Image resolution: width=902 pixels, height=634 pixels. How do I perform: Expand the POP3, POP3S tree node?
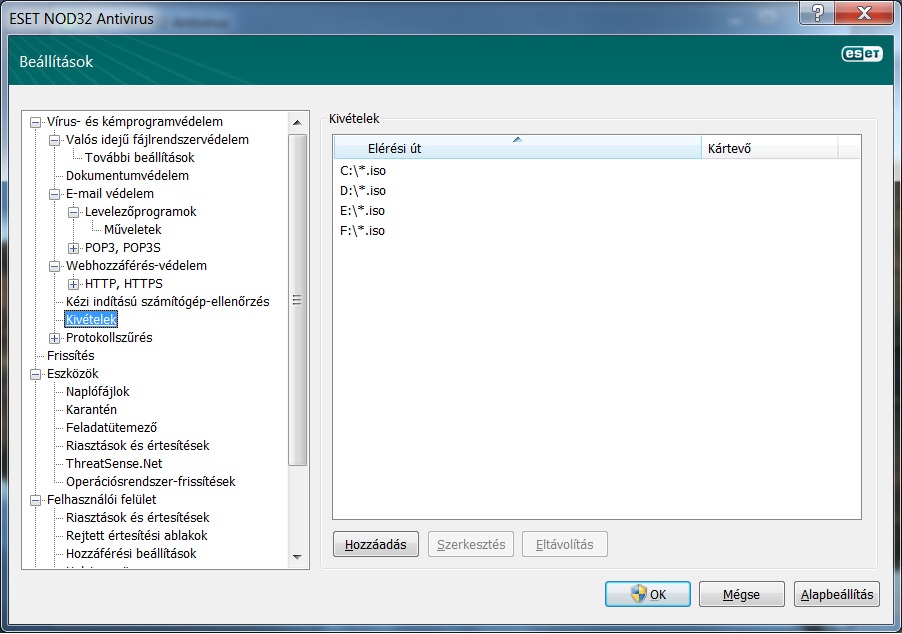(x=74, y=248)
